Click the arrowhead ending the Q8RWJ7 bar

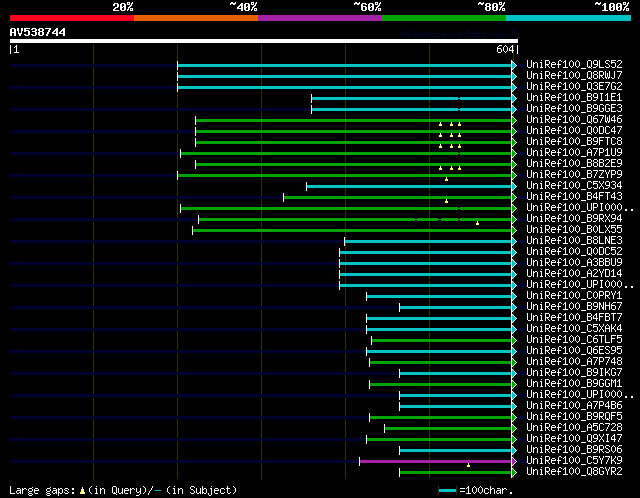click(x=514, y=76)
